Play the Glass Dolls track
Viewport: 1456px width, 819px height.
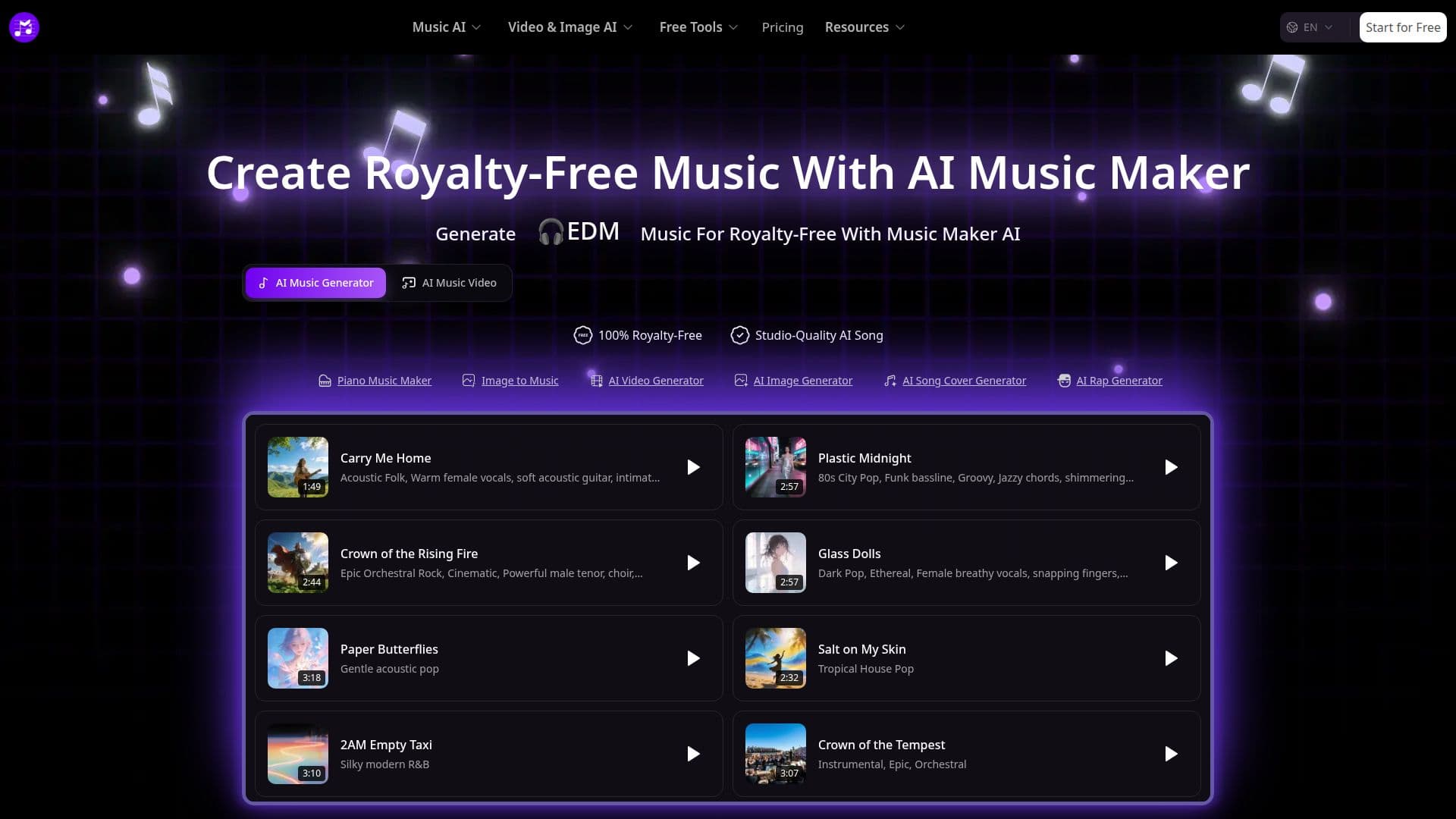[1171, 563]
